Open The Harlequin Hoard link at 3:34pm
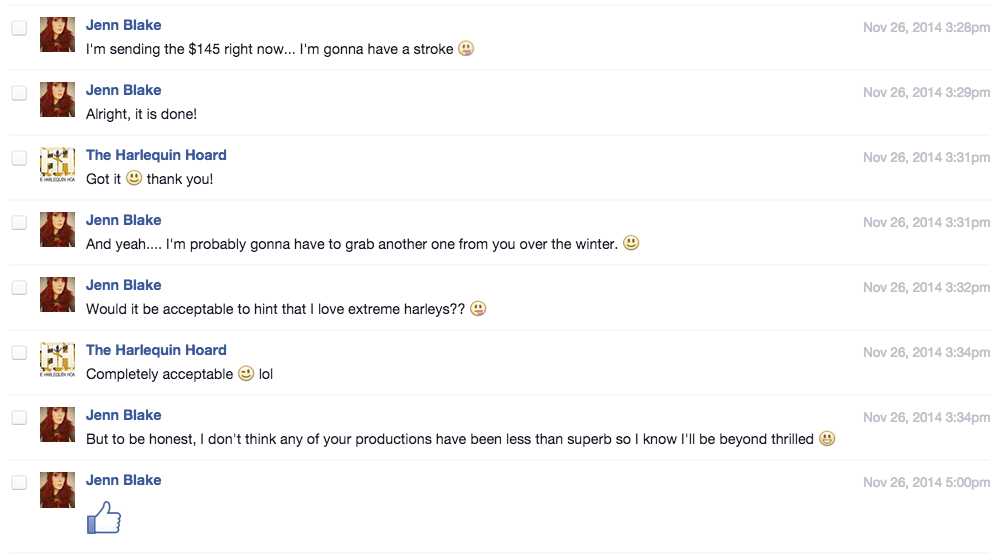This screenshot has height=556, width=995. pyautogui.click(x=156, y=350)
